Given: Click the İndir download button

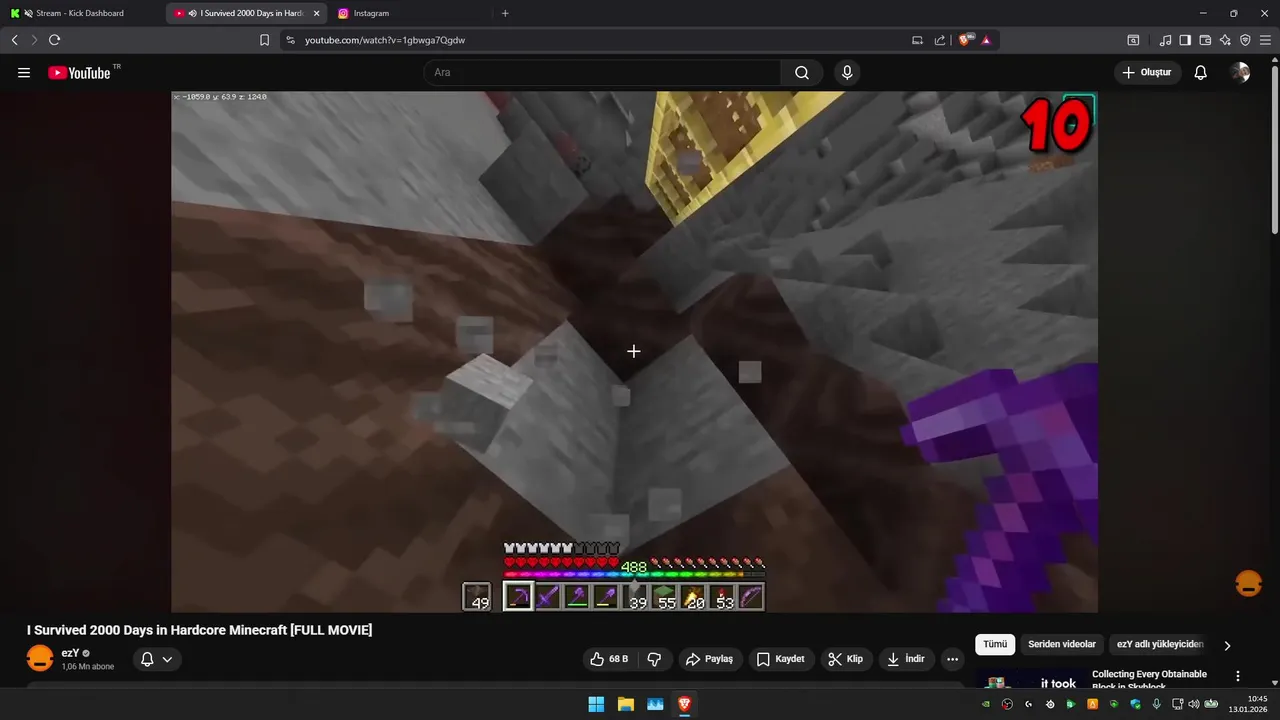Looking at the screenshot, I should coord(906,659).
